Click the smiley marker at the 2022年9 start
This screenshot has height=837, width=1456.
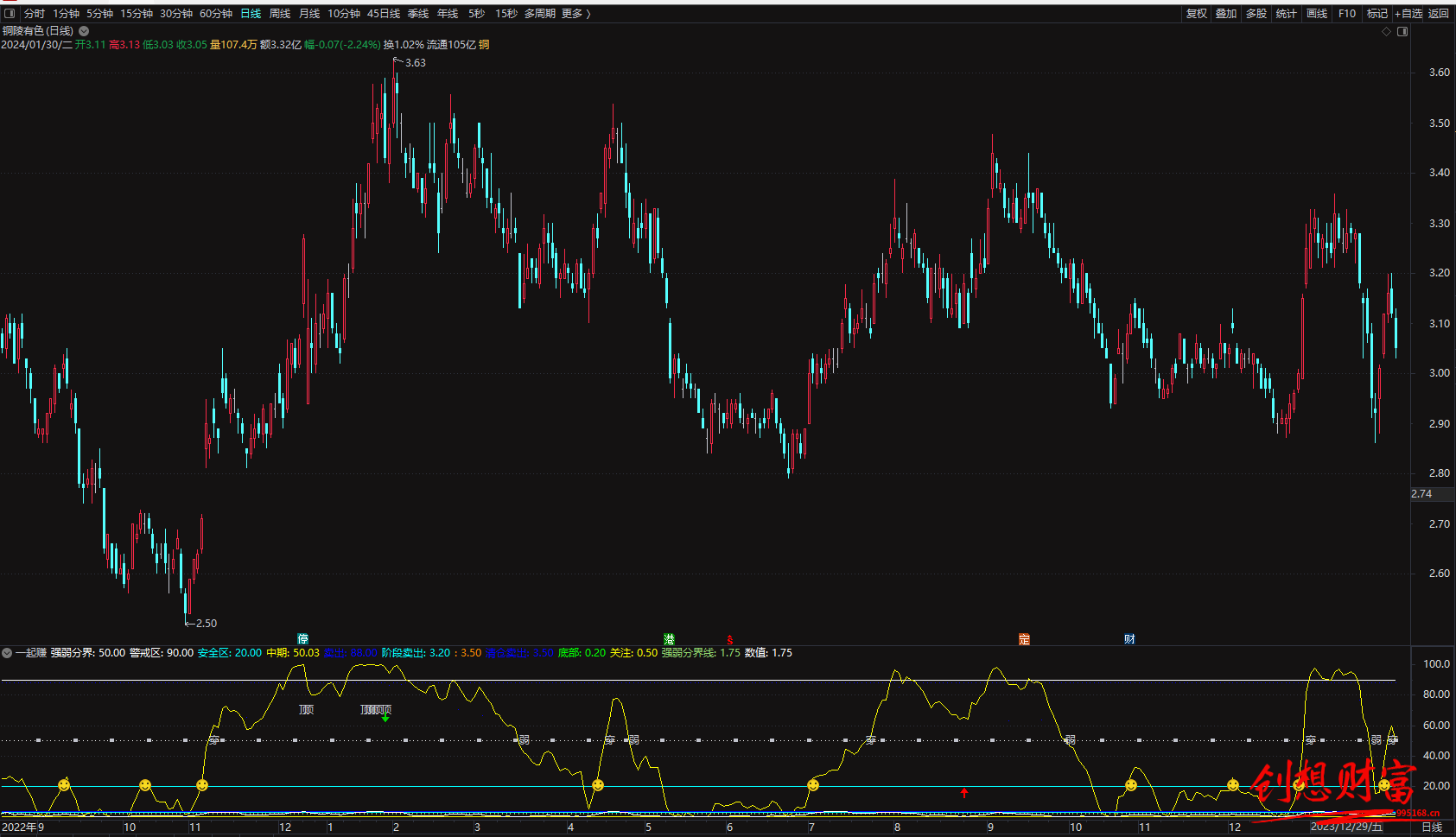[64, 785]
